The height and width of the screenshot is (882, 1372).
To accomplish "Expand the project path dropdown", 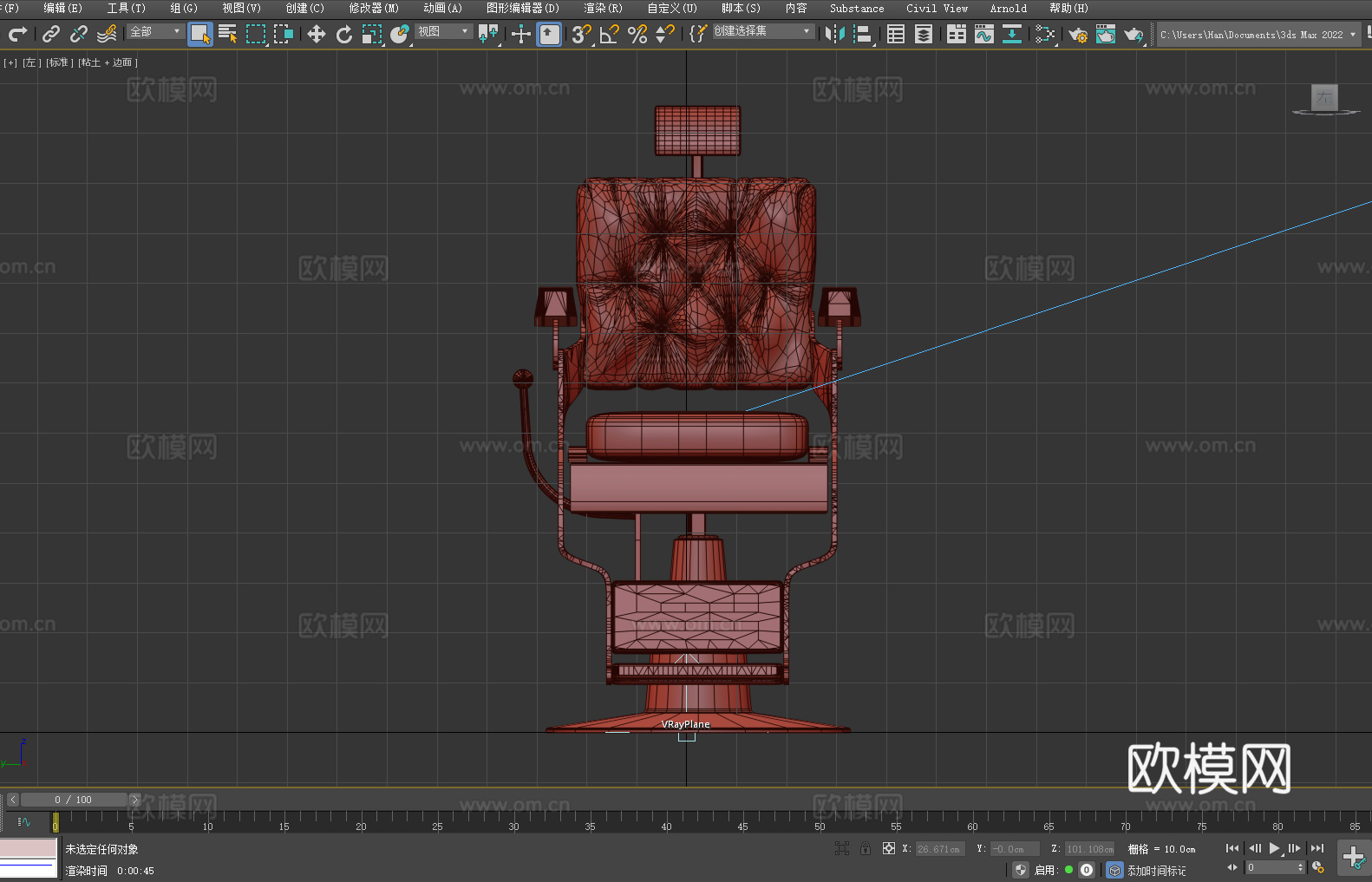I will pos(1353,35).
